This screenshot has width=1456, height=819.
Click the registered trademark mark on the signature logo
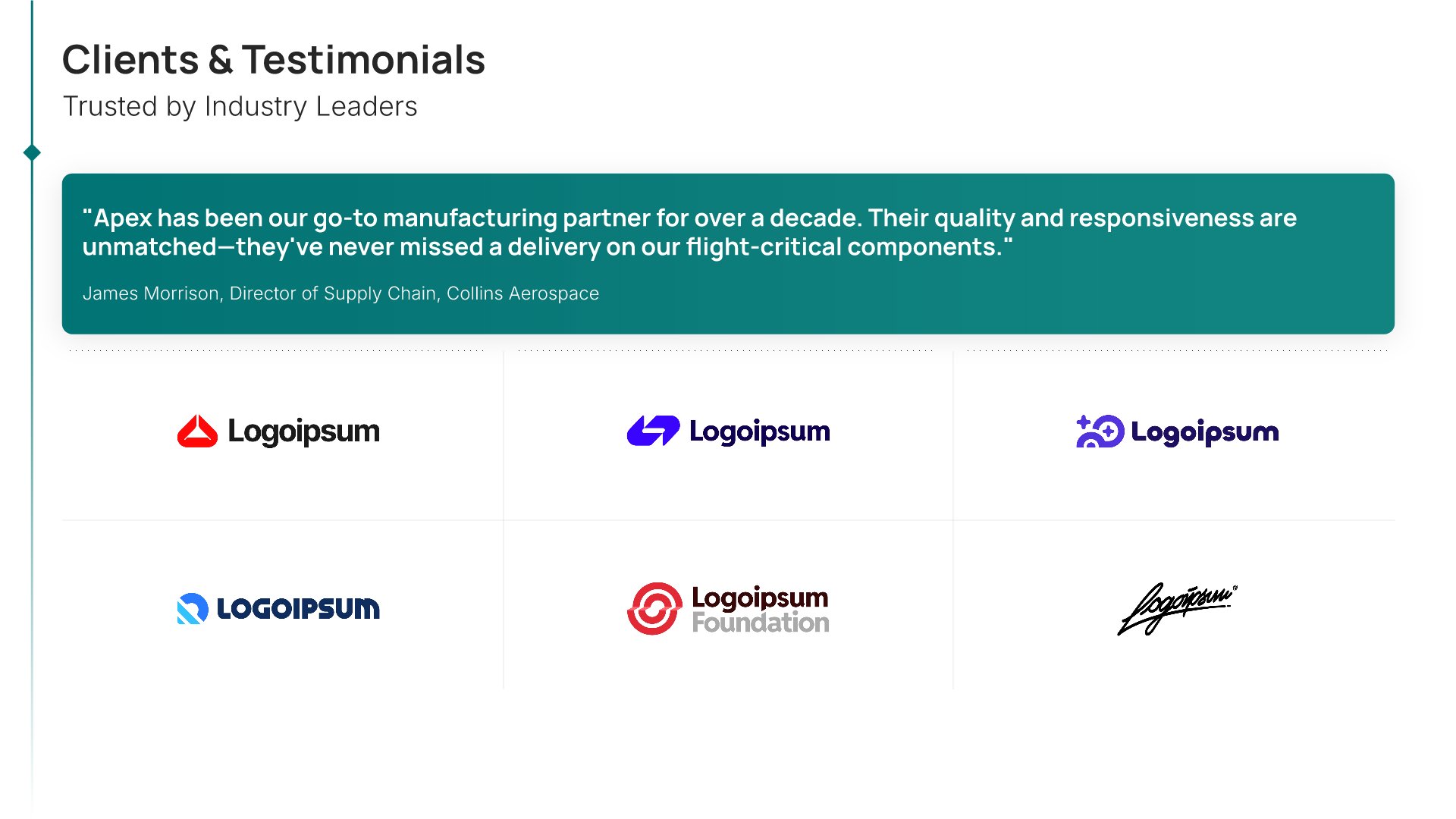point(1235,588)
